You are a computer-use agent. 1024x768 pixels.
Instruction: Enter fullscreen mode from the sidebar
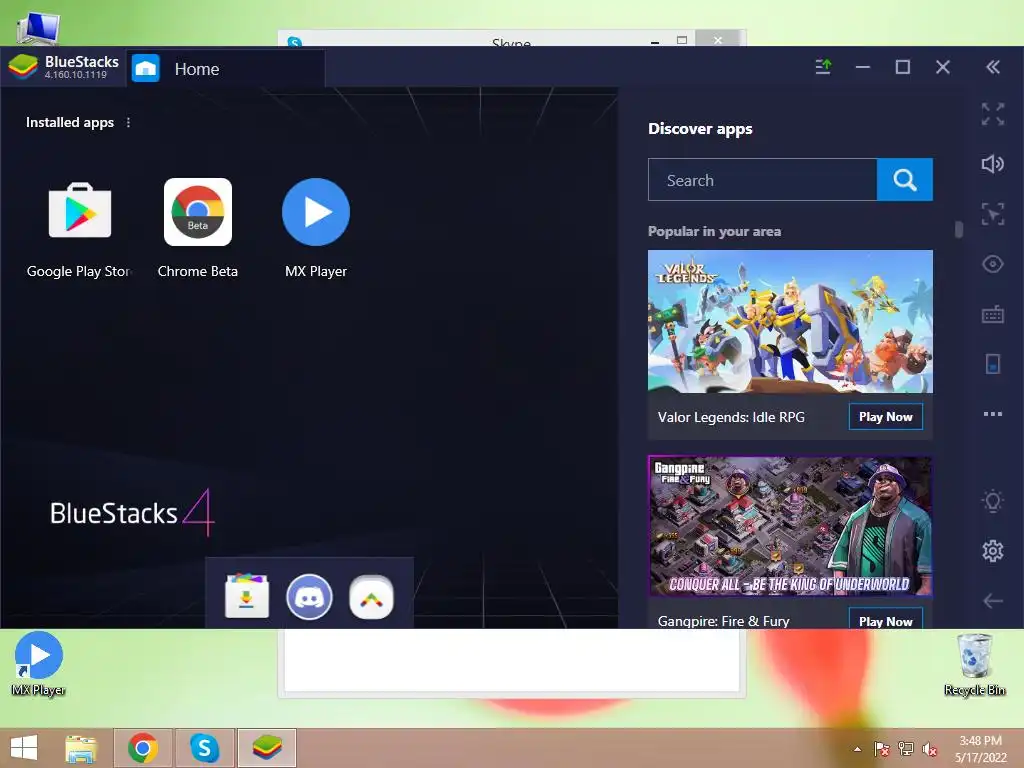[x=993, y=114]
